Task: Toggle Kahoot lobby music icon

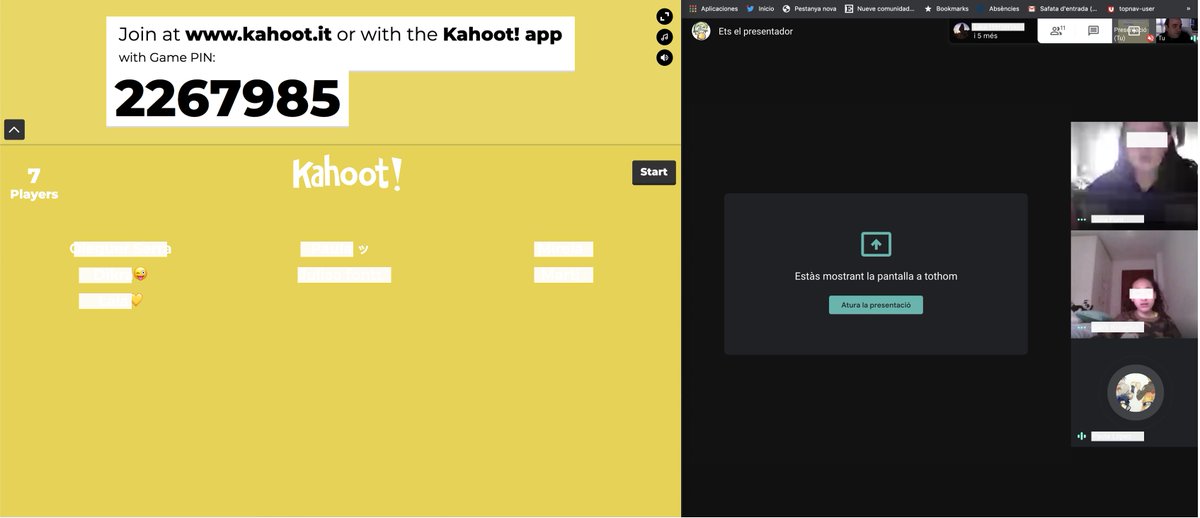Action: (664, 37)
